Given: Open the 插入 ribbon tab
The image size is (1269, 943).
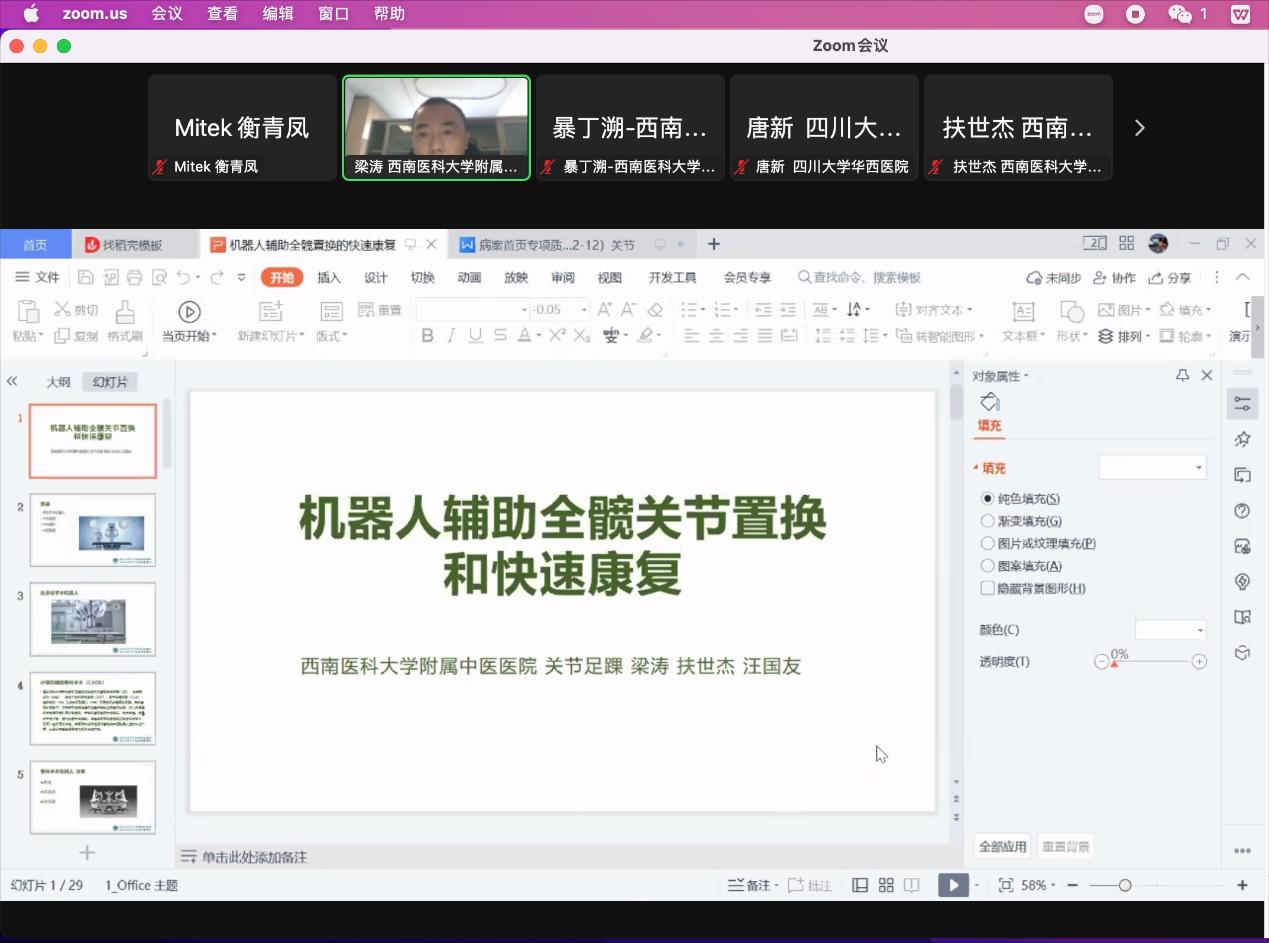Looking at the screenshot, I should point(329,278).
